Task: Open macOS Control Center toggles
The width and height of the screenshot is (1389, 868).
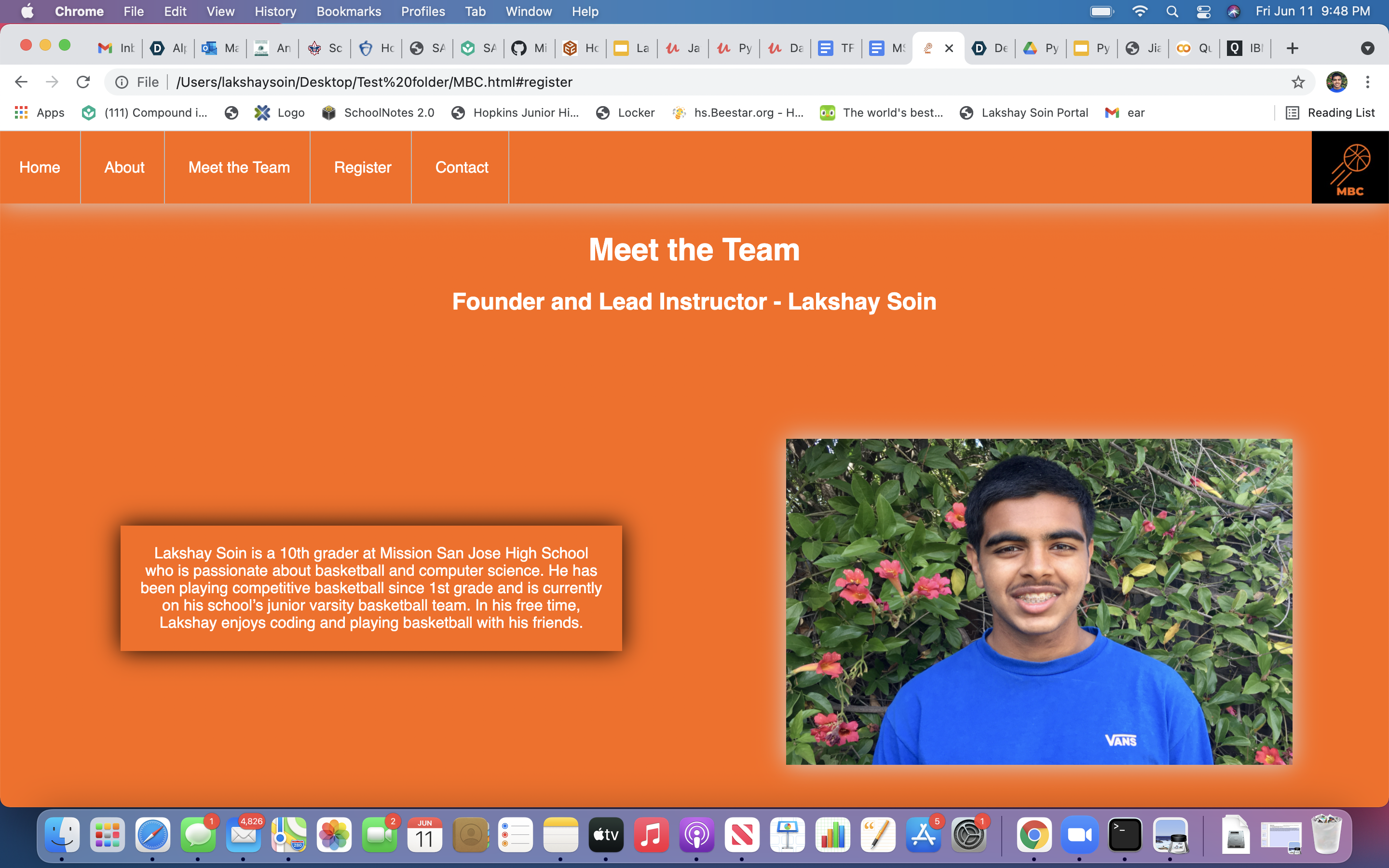Action: [x=1203, y=12]
